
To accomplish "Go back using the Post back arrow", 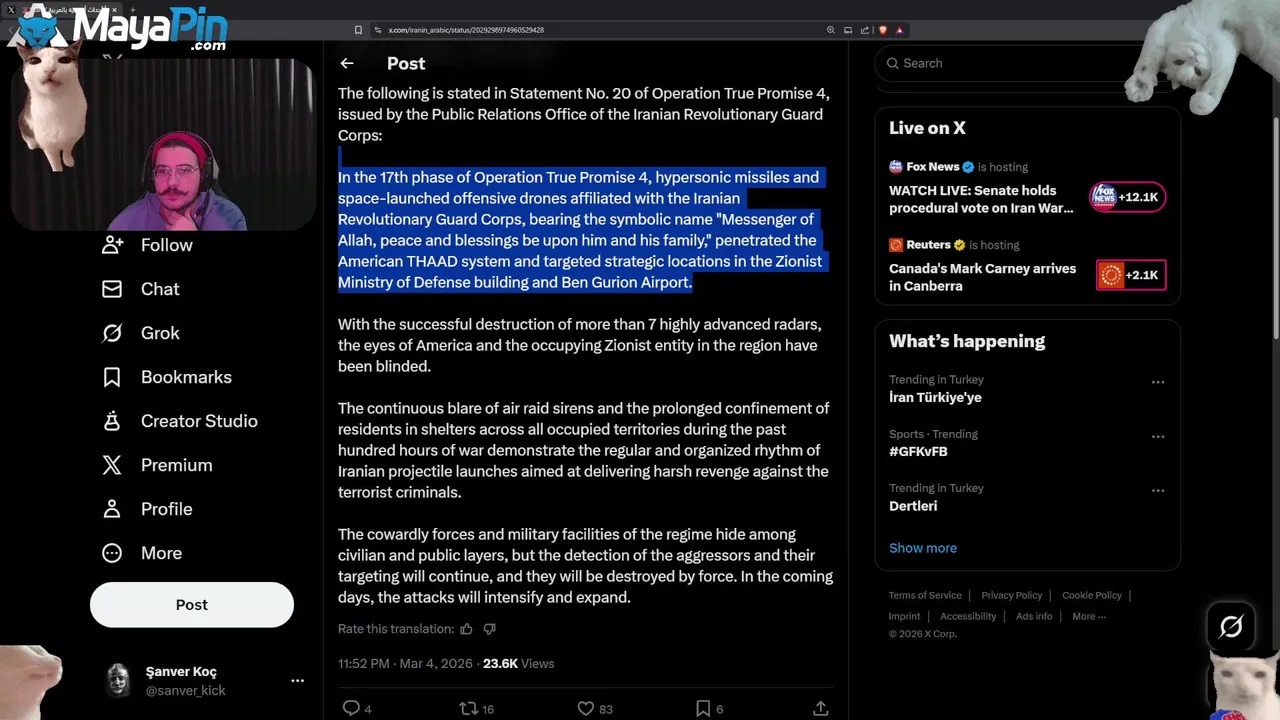I will pyautogui.click(x=347, y=63).
